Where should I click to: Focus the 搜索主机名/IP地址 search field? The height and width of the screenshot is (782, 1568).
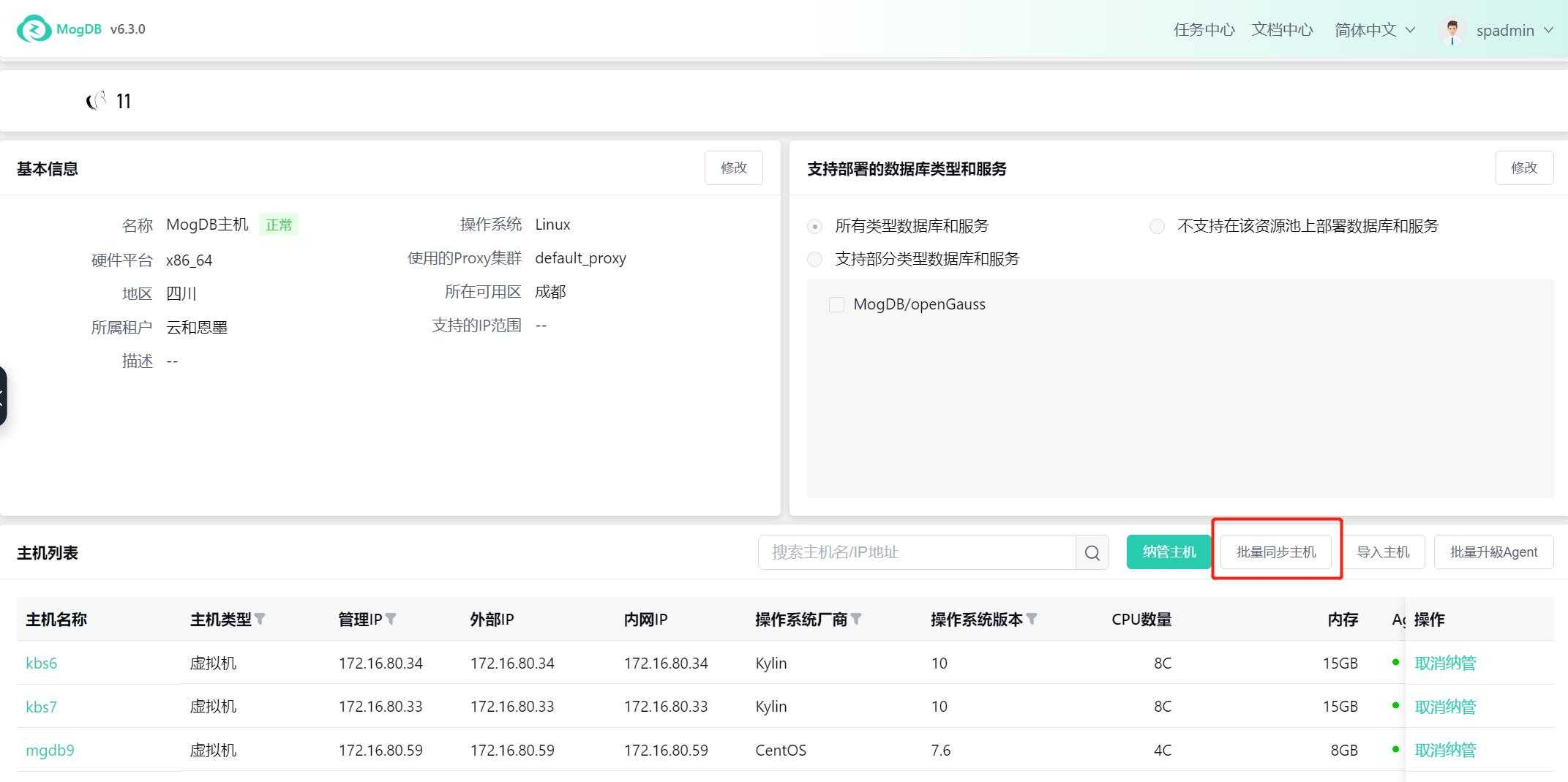click(917, 552)
